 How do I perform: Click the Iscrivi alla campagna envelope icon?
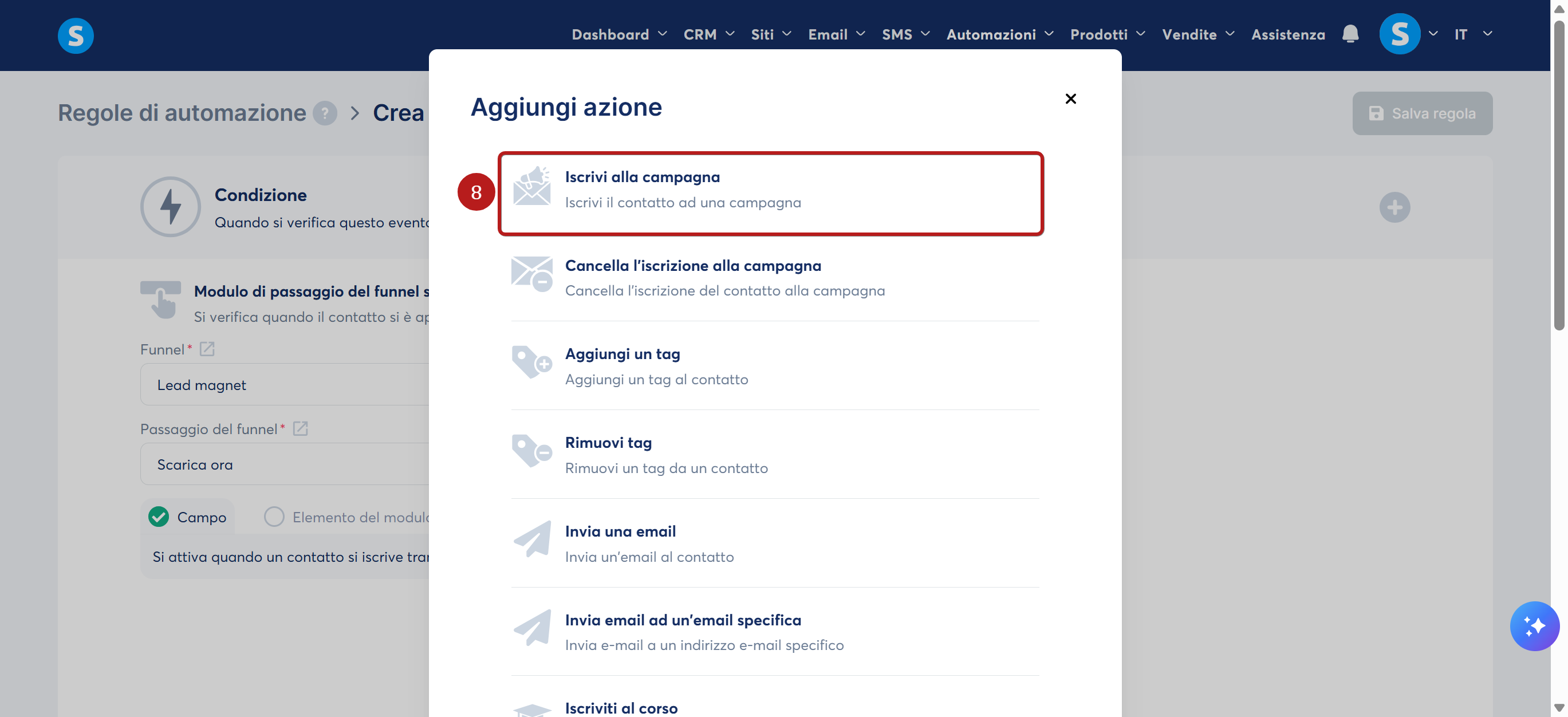(x=531, y=186)
